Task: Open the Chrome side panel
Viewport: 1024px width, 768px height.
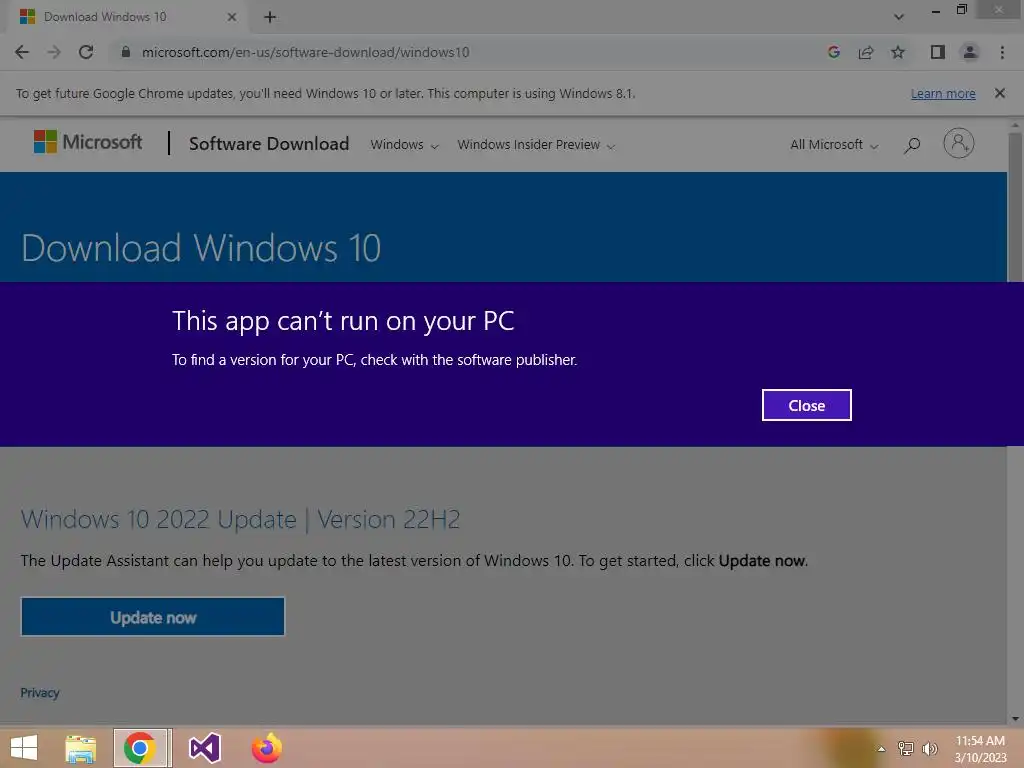Action: point(937,52)
